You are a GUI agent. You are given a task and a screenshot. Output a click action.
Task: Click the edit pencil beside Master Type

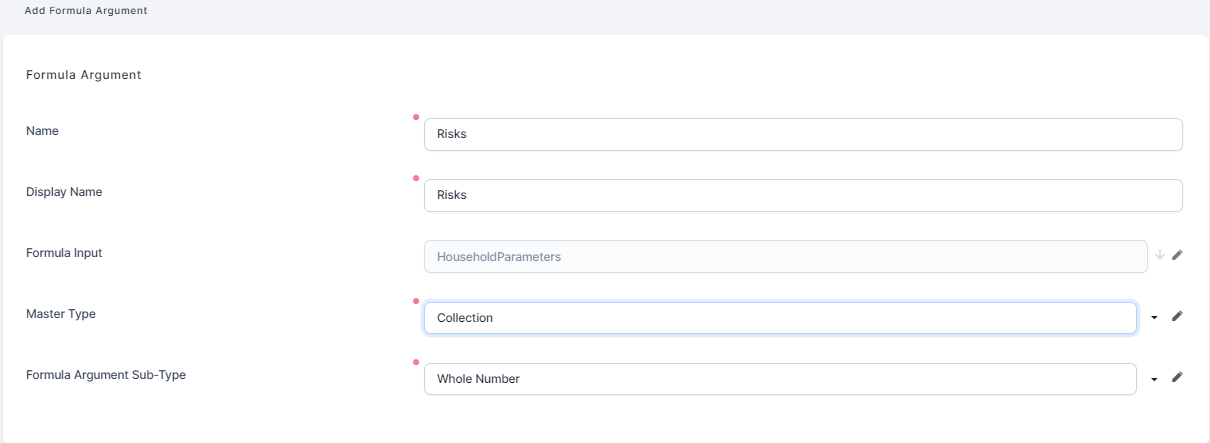1177,317
